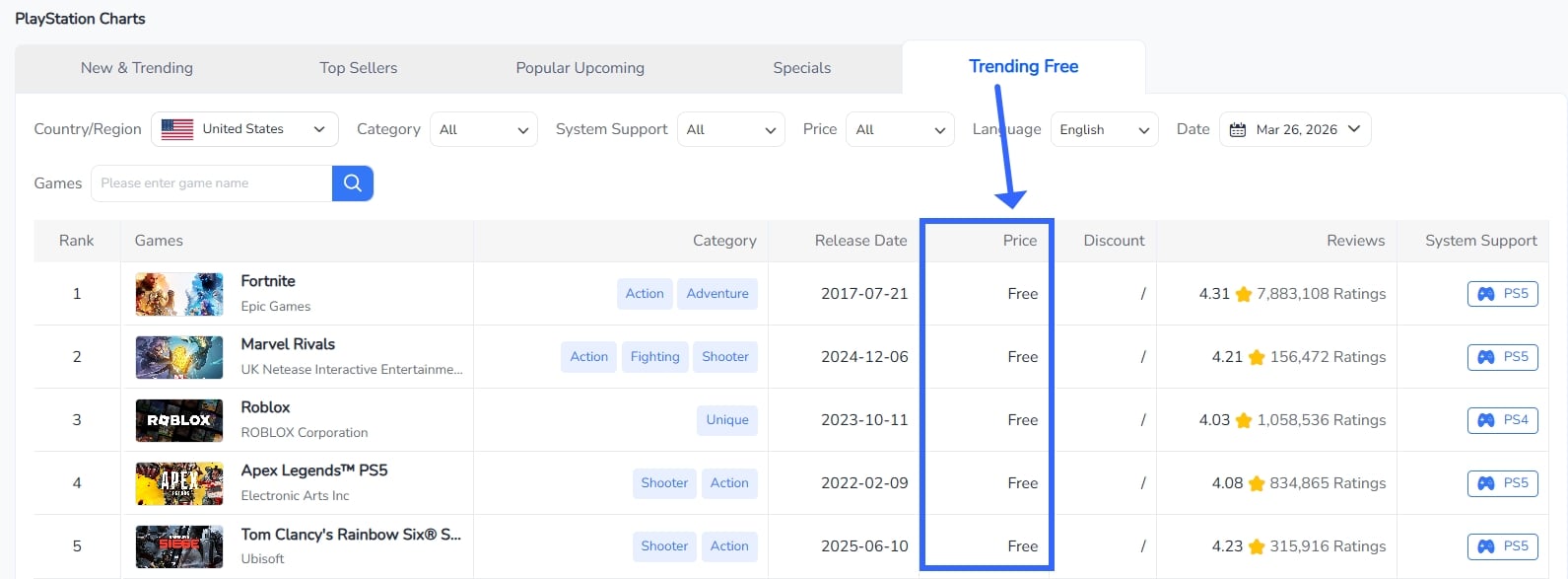
Task: Focus the game name search field
Action: click(x=212, y=183)
